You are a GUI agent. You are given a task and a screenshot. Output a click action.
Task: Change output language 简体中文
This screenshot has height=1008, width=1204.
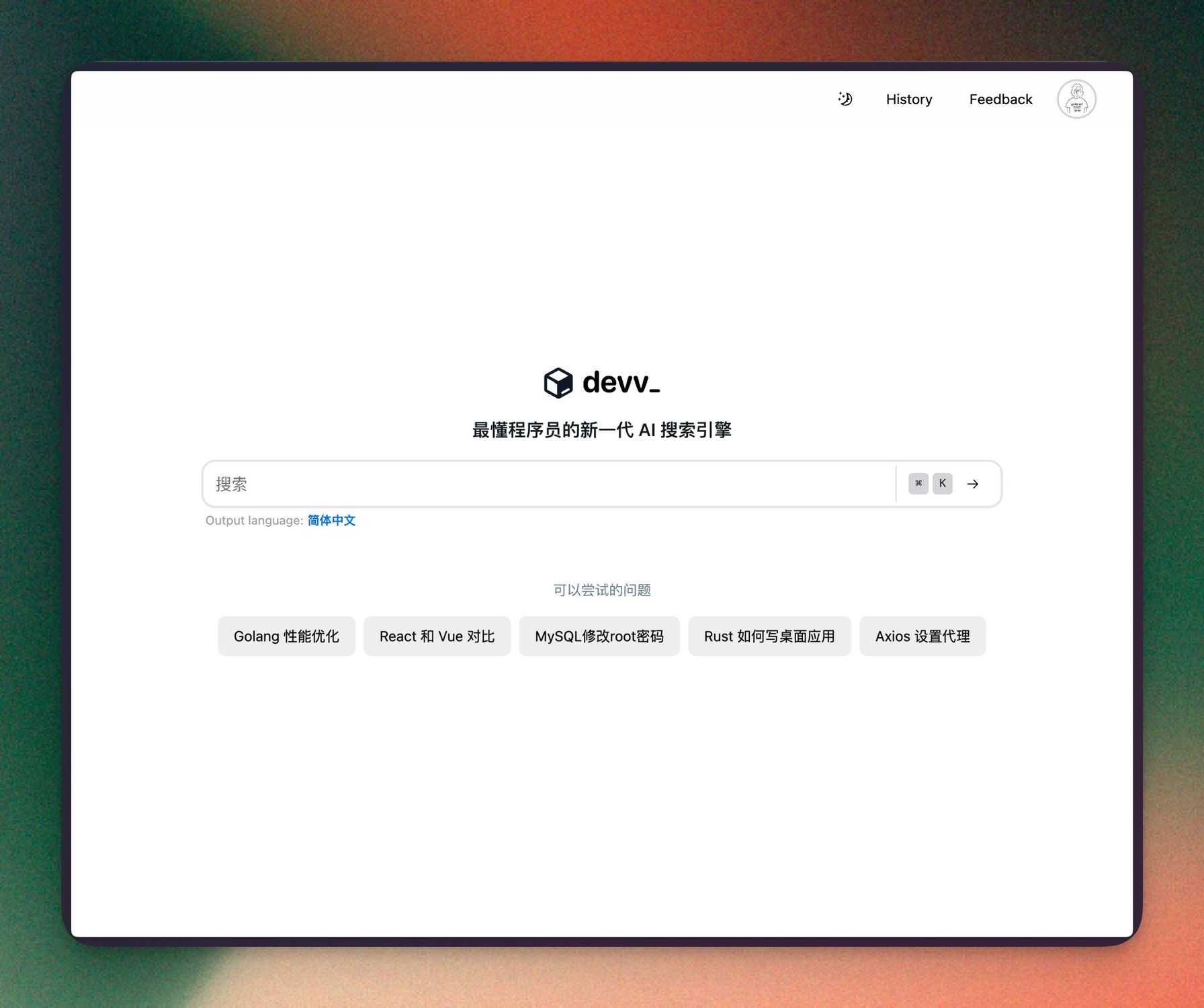[331, 521]
